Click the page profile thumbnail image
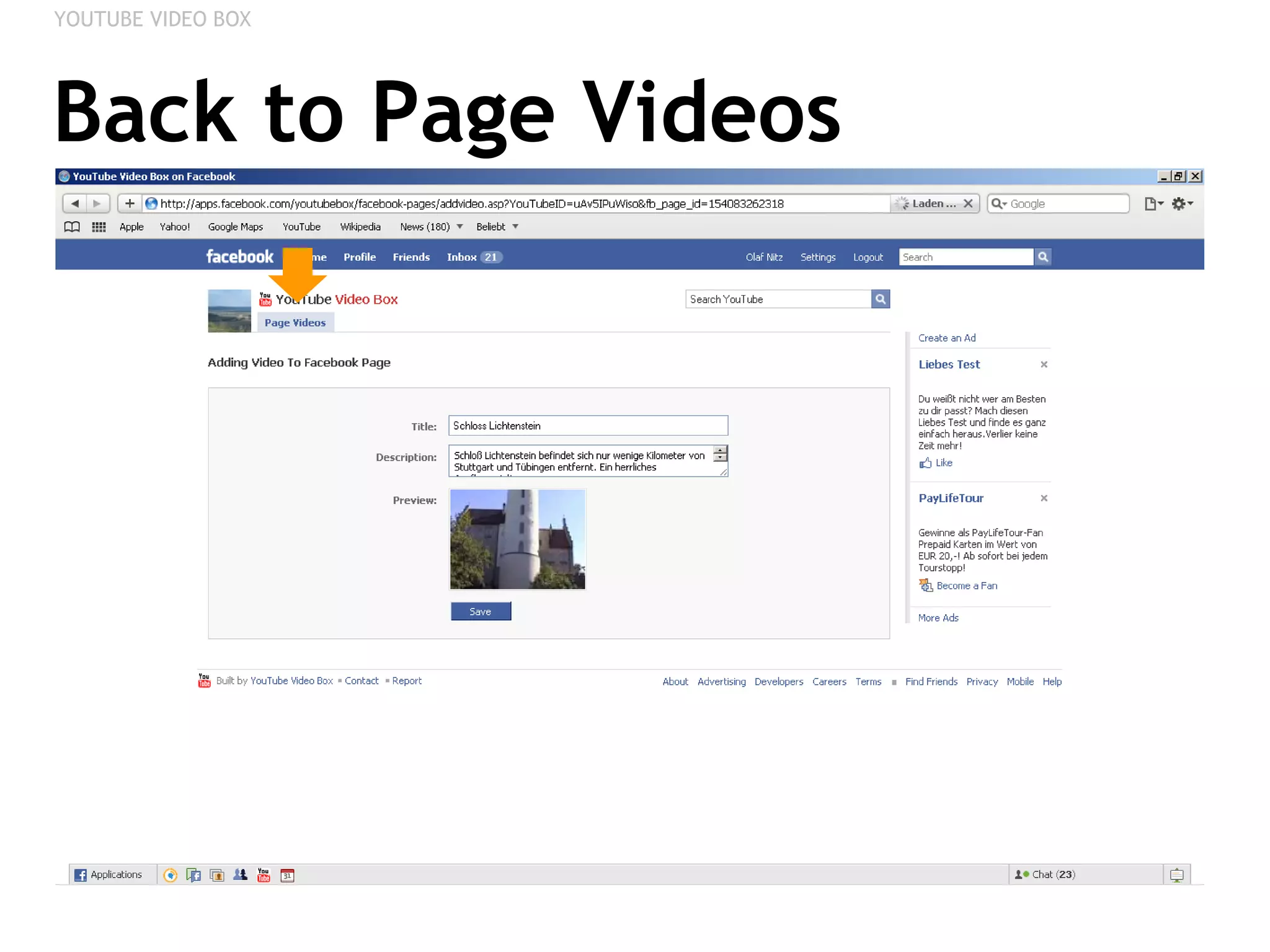Image resolution: width=1270 pixels, height=952 pixels. pyautogui.click(x=229, y=311)
